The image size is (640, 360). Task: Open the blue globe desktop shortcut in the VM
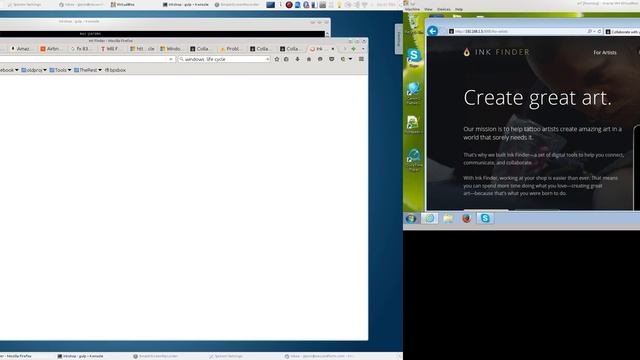413,93
